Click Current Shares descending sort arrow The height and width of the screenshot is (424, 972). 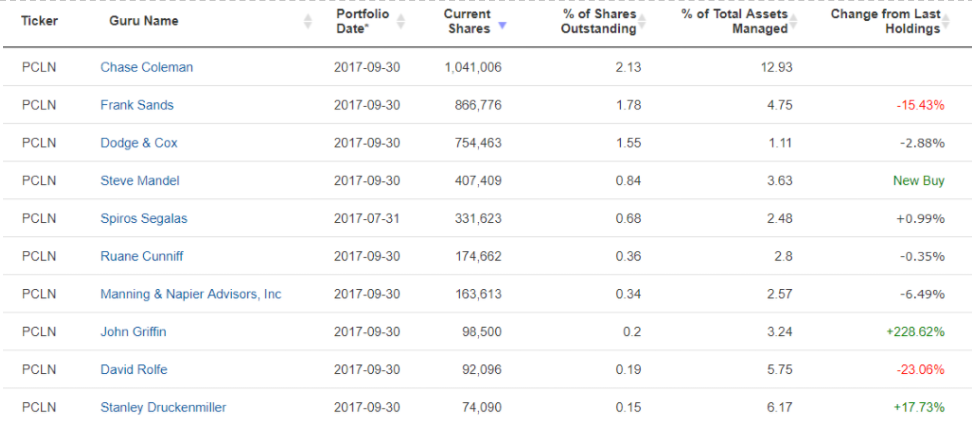(x=502, y=26)
